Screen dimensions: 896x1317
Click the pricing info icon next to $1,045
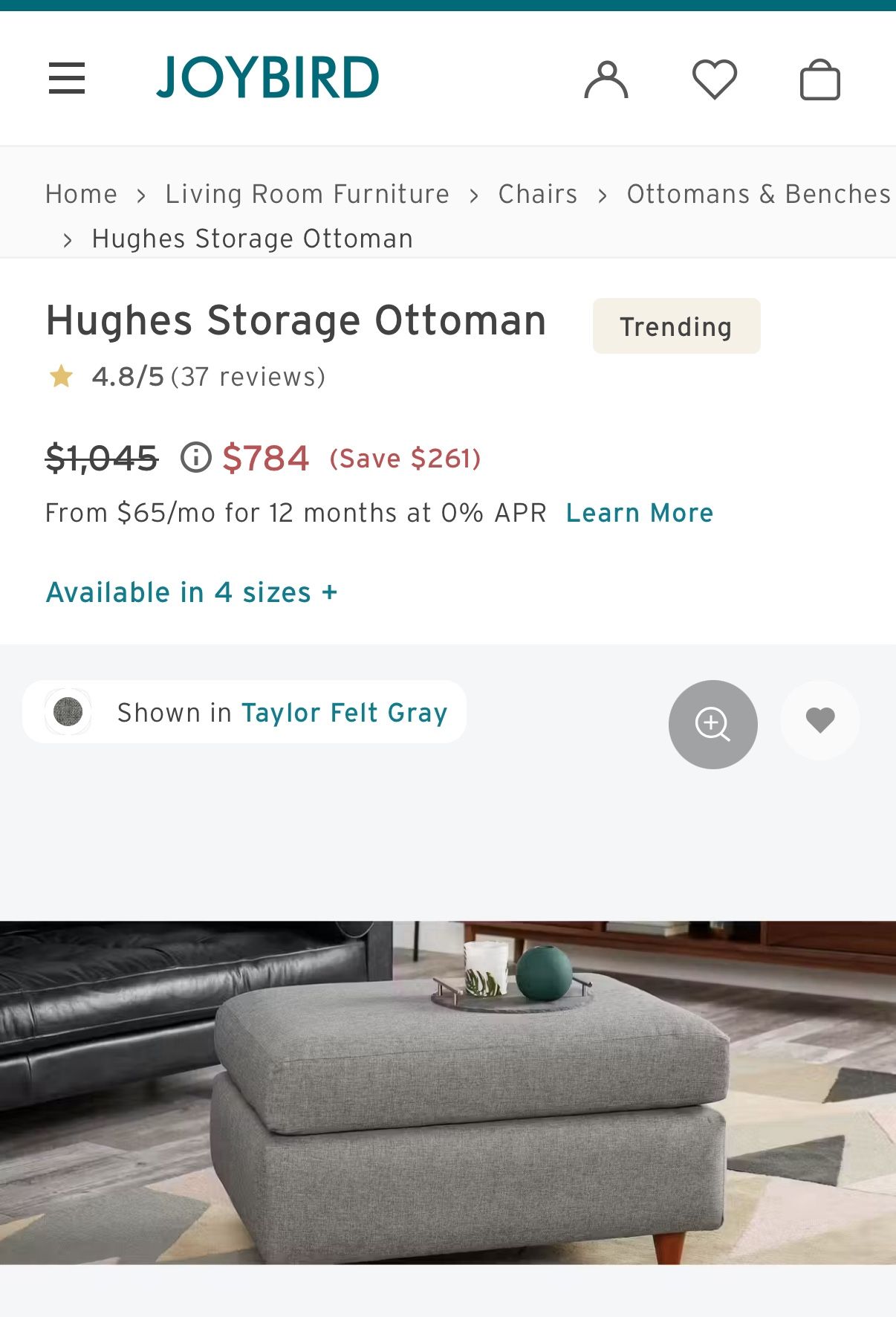pyautogui.click(x=195, y=459)
